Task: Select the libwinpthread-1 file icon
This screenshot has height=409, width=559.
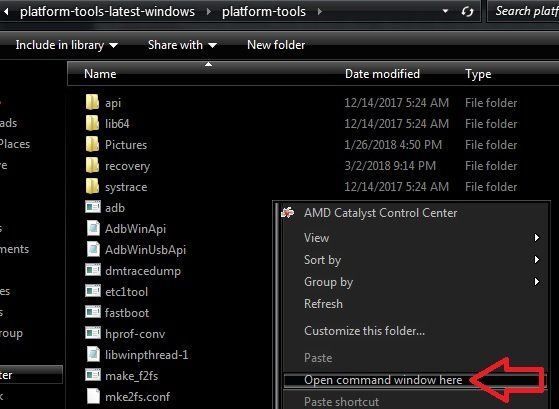Action: coord(93,354)
